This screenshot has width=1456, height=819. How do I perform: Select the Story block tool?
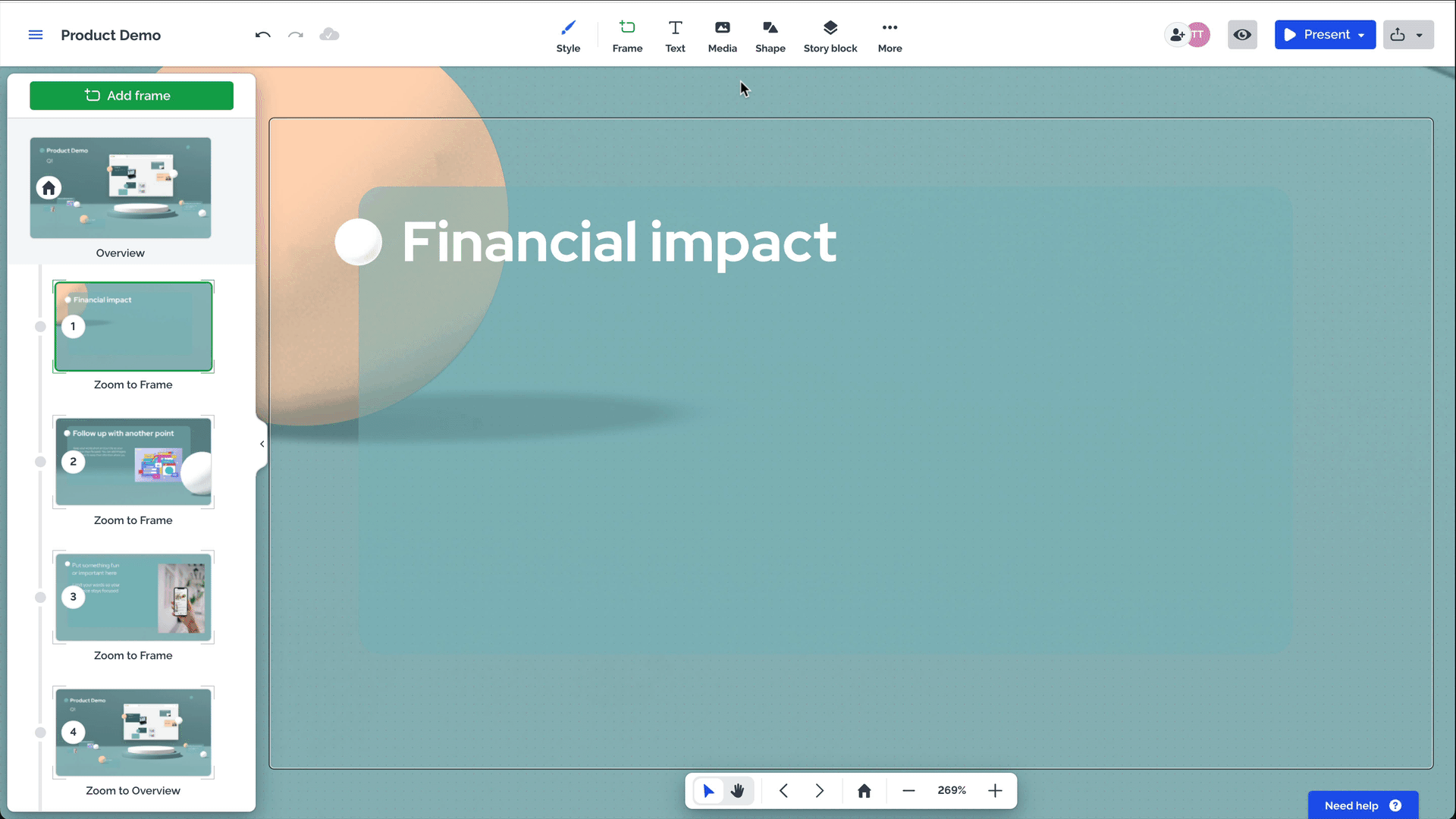[x=831, y=35]
